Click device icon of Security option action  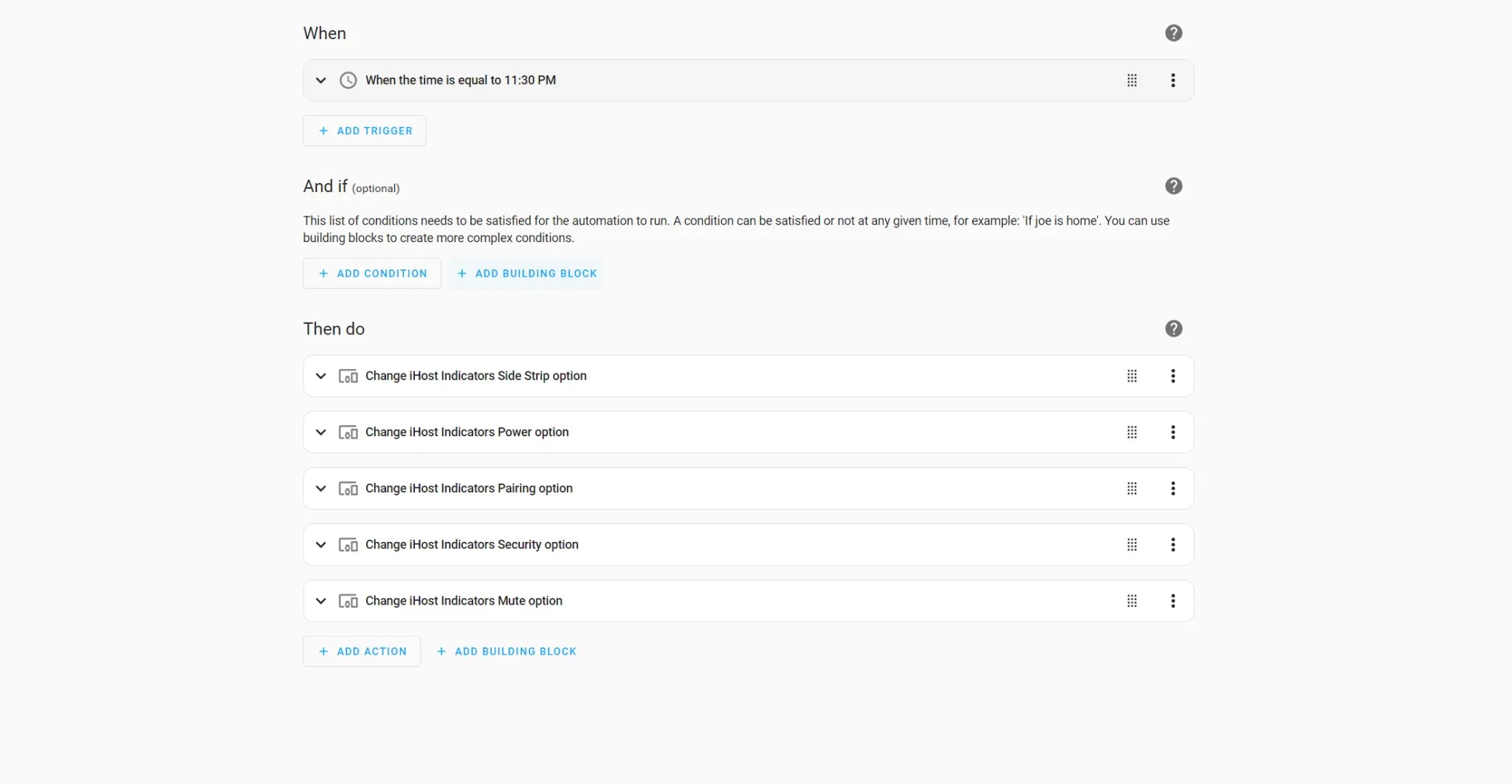pyautogui.click(x=348, y=545)
